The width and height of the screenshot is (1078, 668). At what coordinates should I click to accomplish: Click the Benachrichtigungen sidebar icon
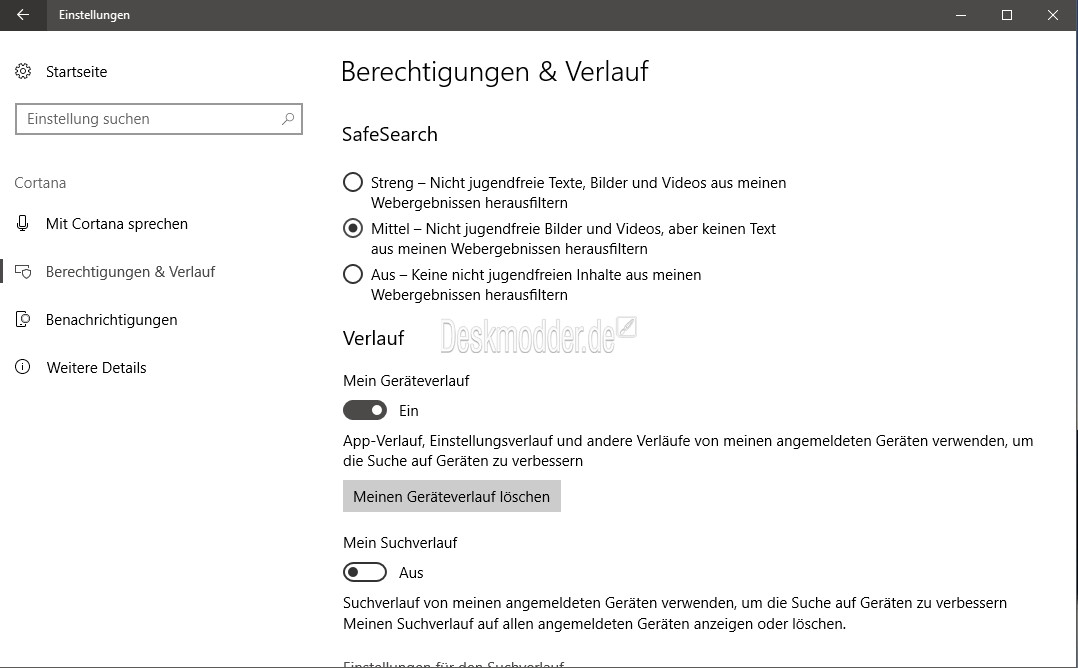(23, 320)
